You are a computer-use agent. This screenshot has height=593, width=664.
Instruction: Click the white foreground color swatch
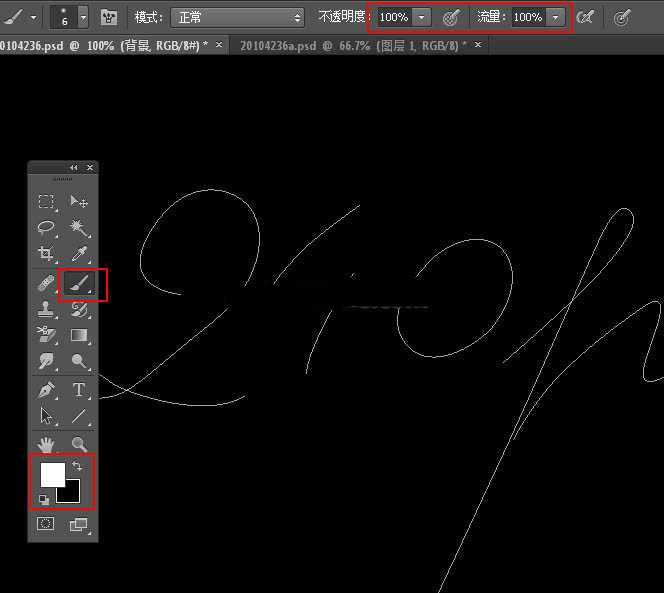point(50,473)
